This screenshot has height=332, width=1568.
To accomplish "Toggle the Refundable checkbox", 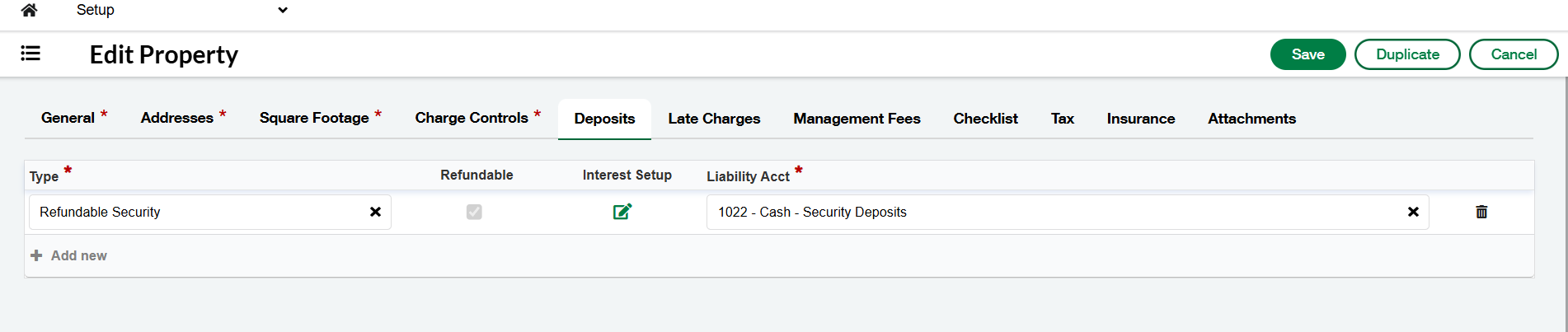I will (x=474, y=212).
